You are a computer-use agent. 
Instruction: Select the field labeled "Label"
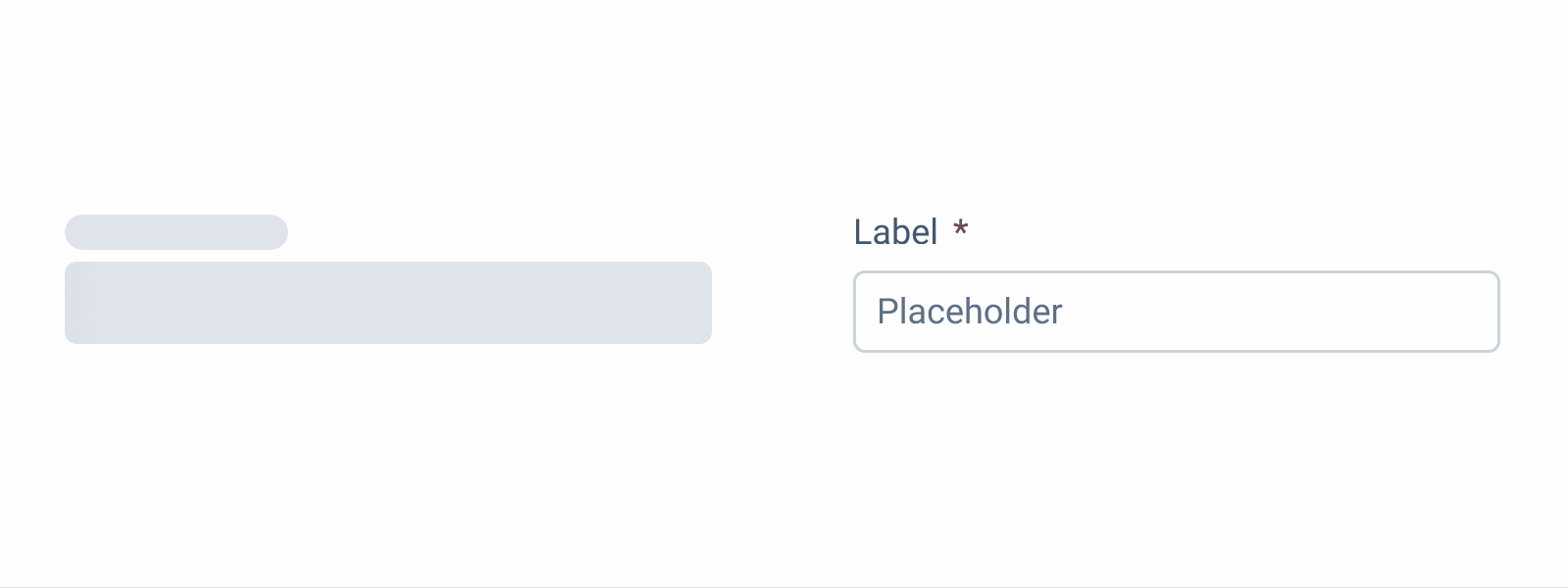[1176, 312]
